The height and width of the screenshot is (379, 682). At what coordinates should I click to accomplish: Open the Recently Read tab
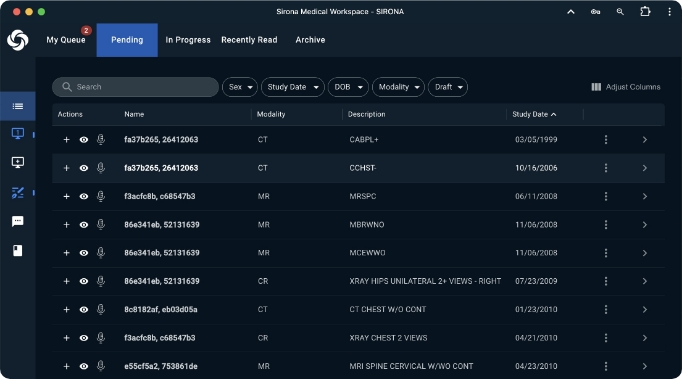click(x=249, y=40)
